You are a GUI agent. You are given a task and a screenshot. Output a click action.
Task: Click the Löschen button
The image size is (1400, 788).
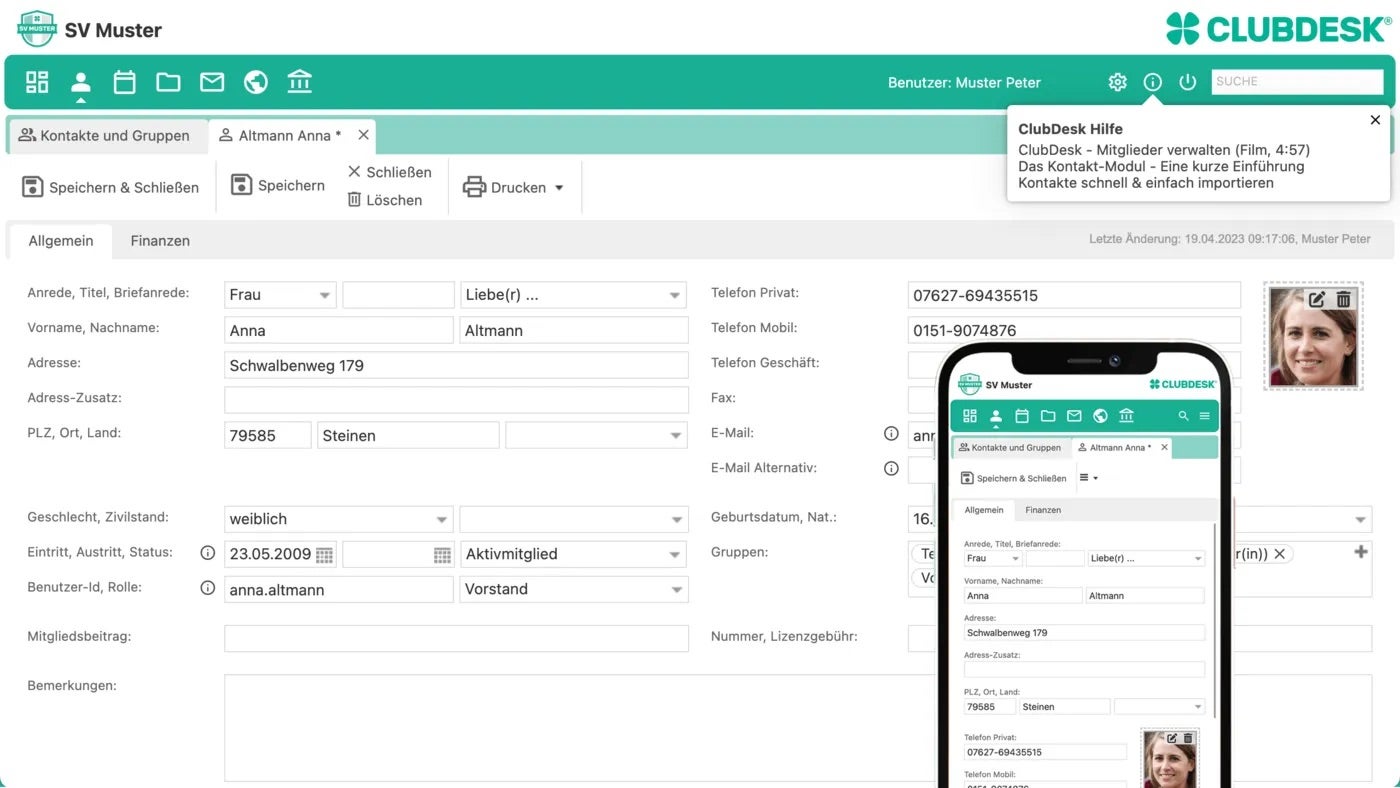click(385, 200)
